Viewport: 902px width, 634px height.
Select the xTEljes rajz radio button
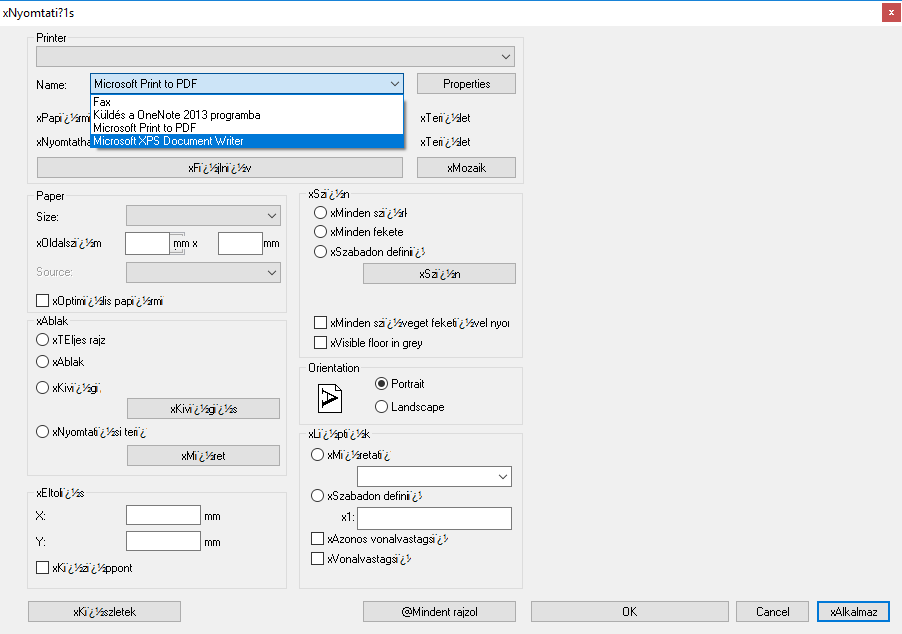point(43,341)
